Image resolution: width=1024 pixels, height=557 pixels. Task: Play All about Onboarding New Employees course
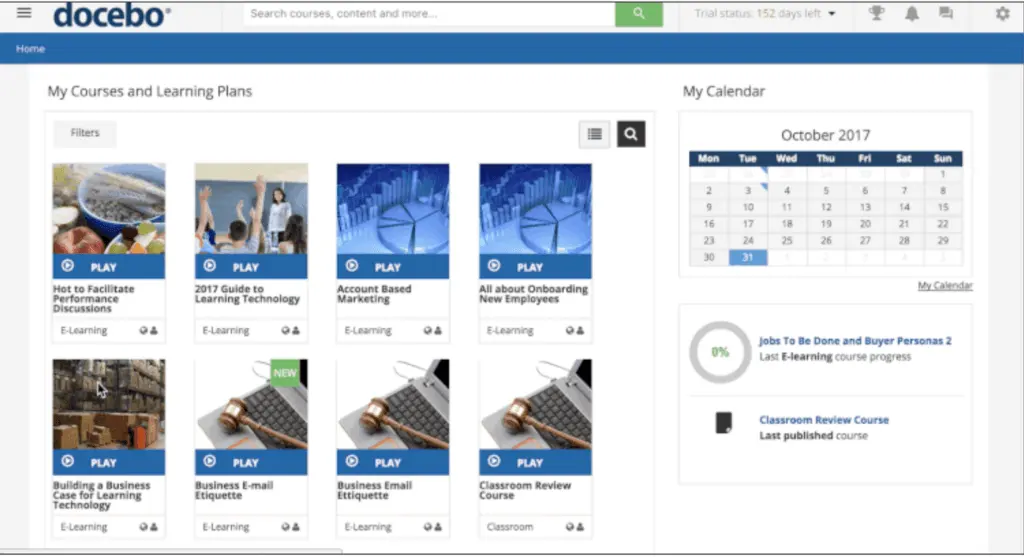pos(535,266)
